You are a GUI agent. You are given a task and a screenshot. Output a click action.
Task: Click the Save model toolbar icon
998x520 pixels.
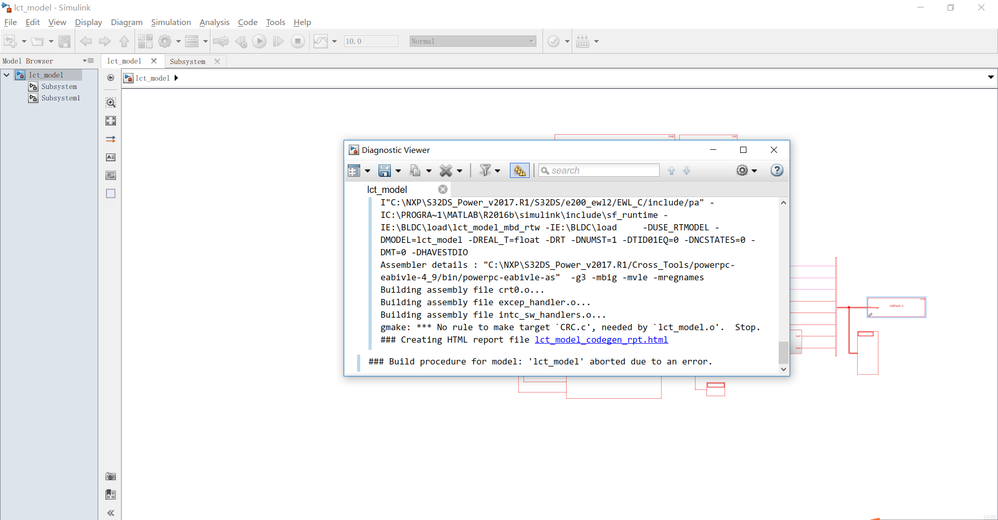pos(64,41)
